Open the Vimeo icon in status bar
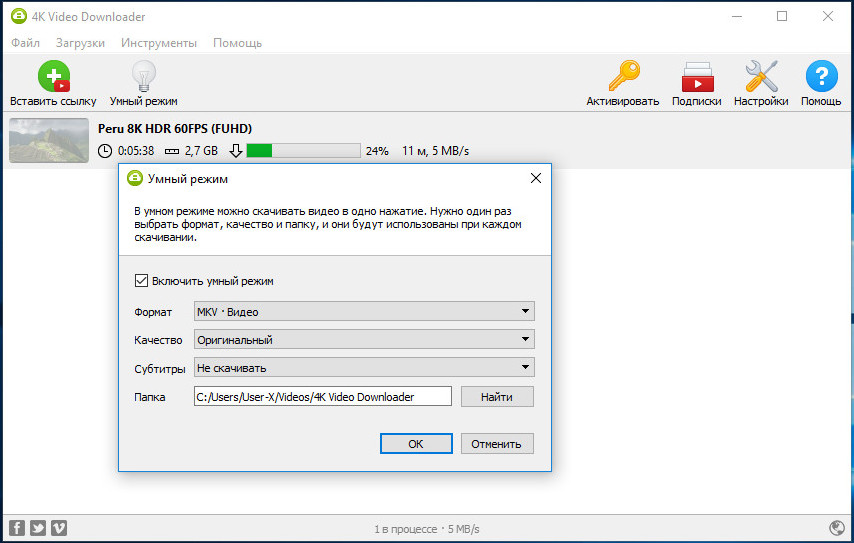Viewport: 854px width, 543px height. point(59,527)
